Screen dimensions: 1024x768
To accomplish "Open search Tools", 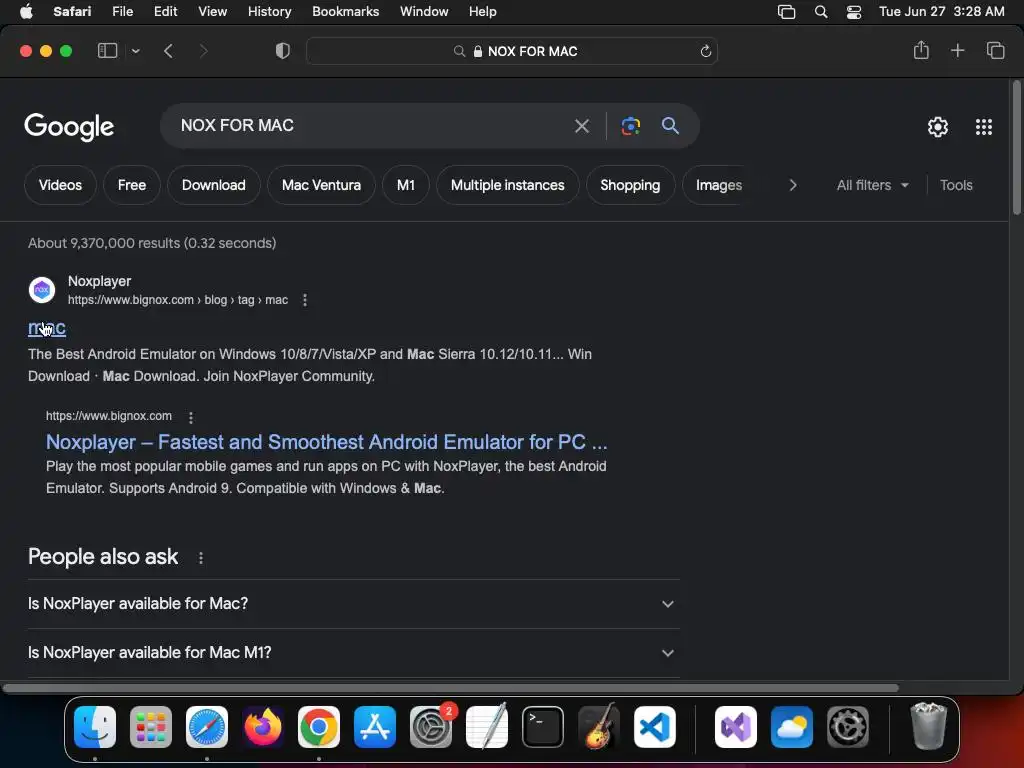I will (x=956, y=185).
